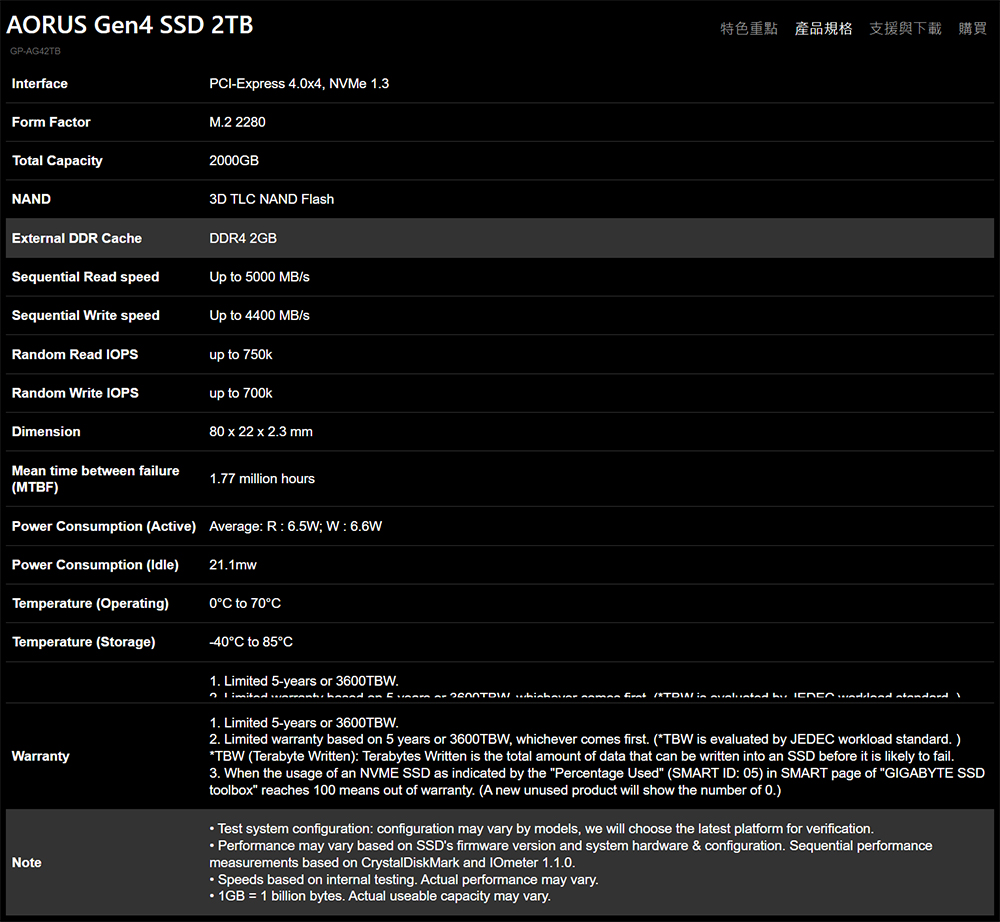Click the Note row label
The image size is (1000, 922).
click(26, 863)
